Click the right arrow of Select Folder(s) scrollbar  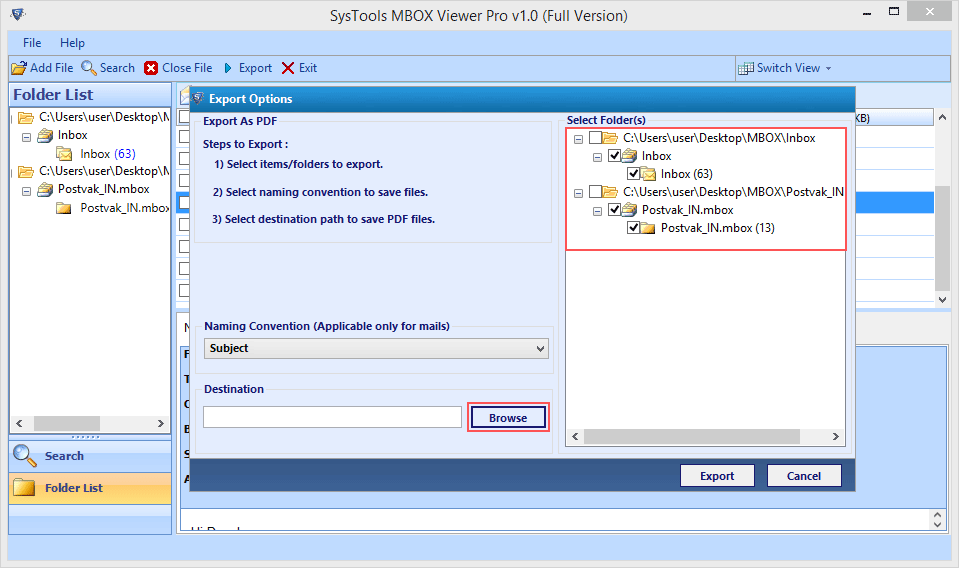pos(835,436)
